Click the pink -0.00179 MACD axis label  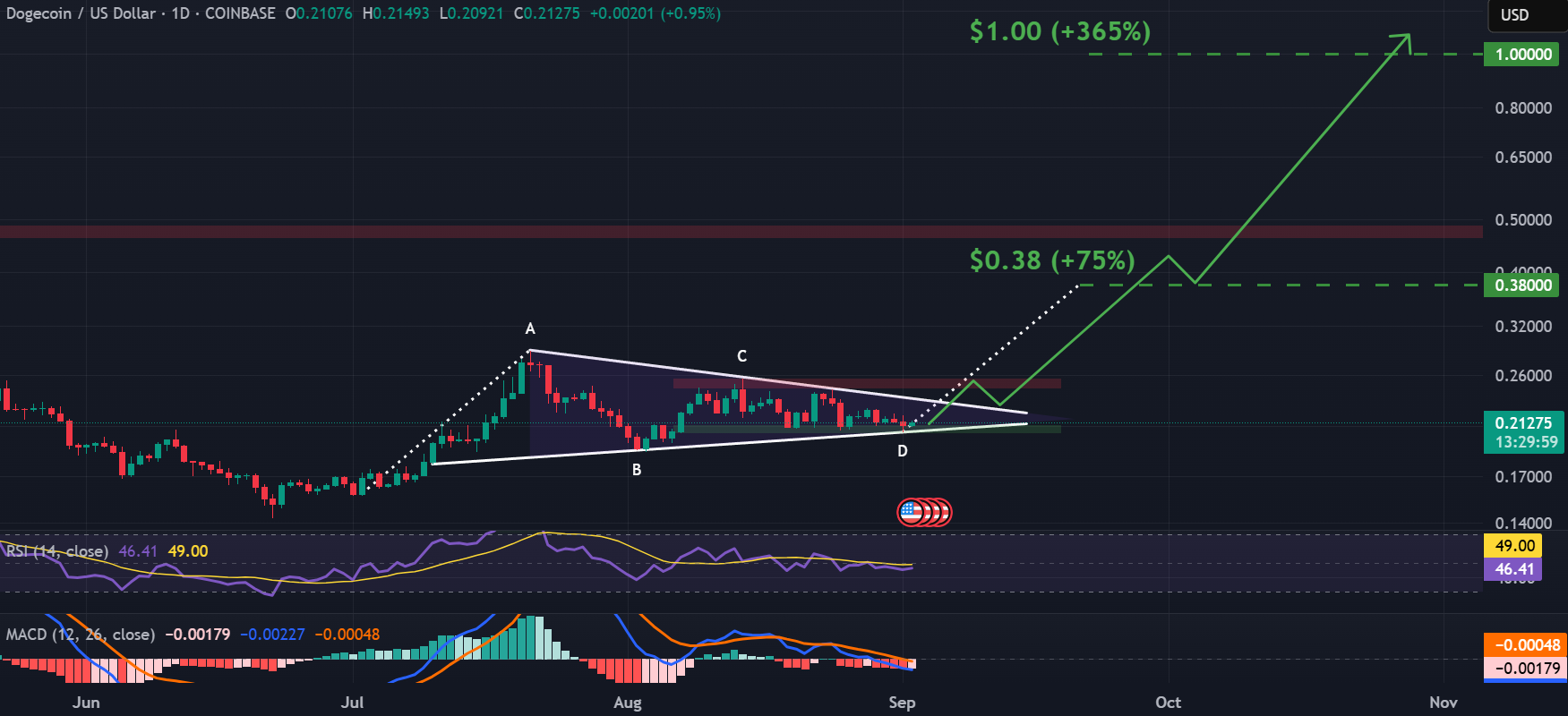(1526, 668)
